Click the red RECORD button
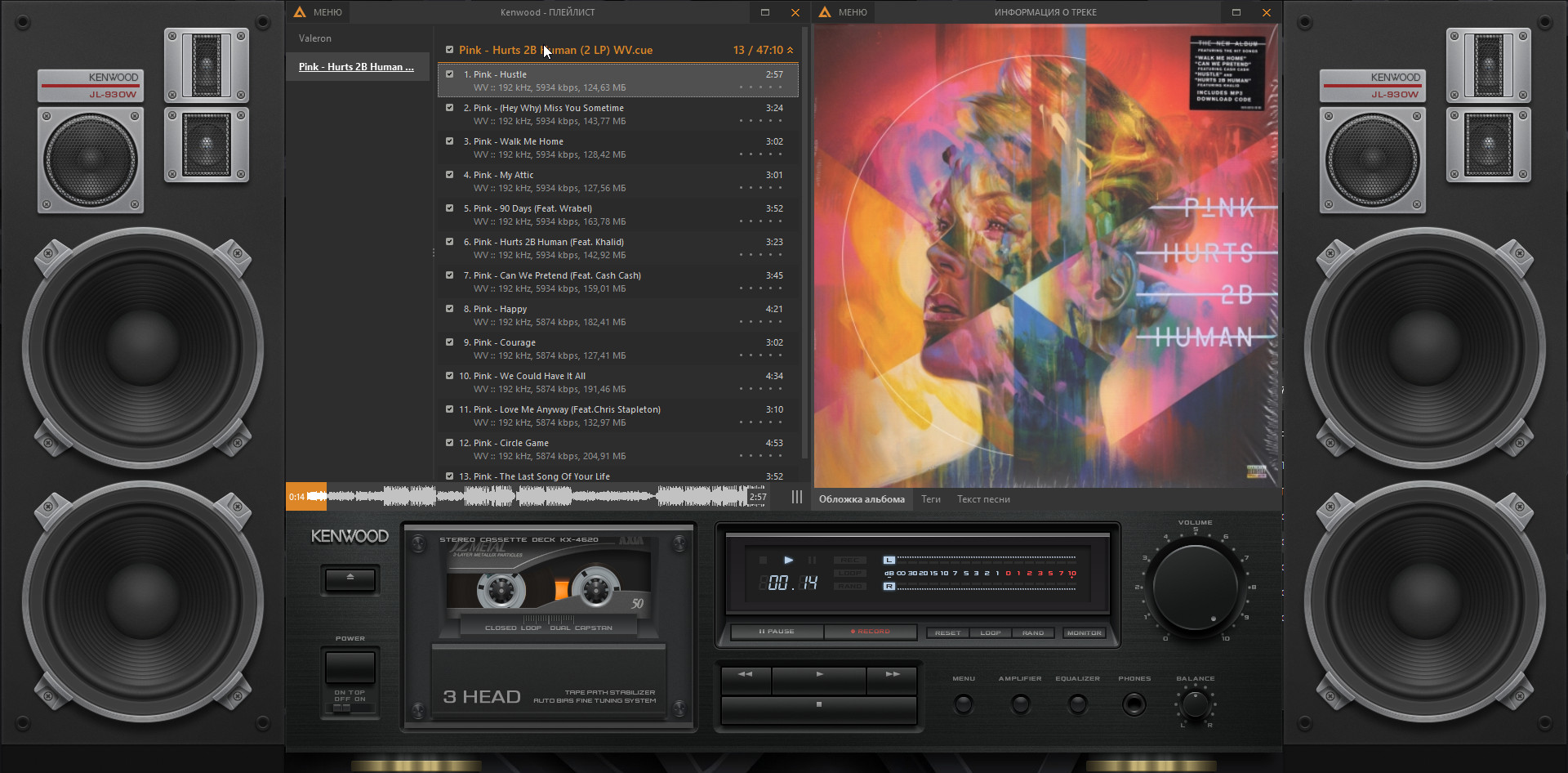Image resolution: width=1568 pixels, height=773 pixels. tap(871, 632)
